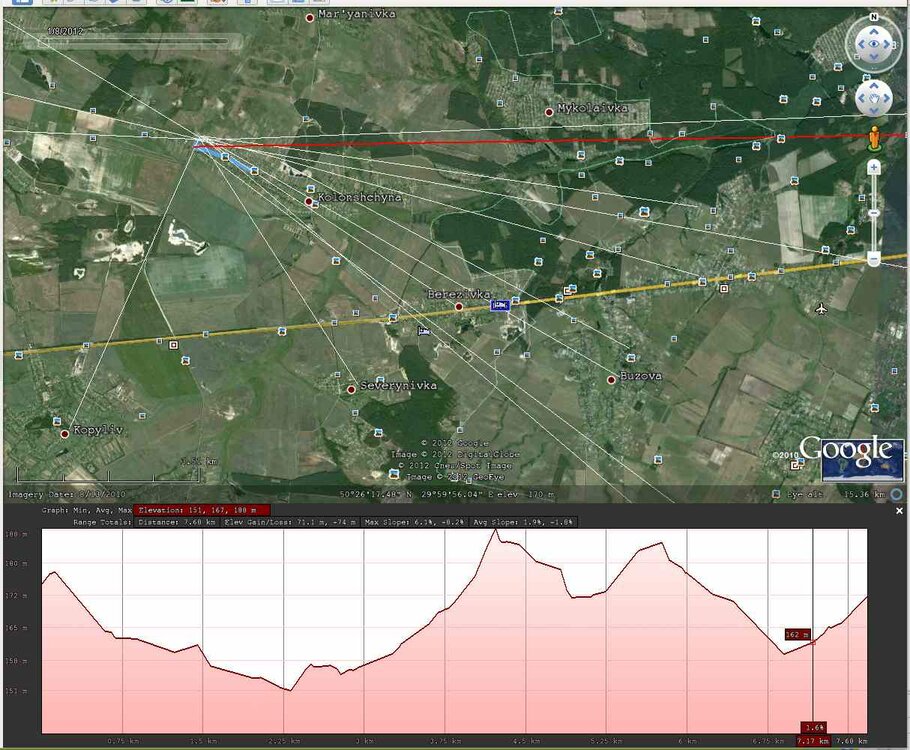
Task: Click the square target icon on the highway right
Action: click(724, 289)
